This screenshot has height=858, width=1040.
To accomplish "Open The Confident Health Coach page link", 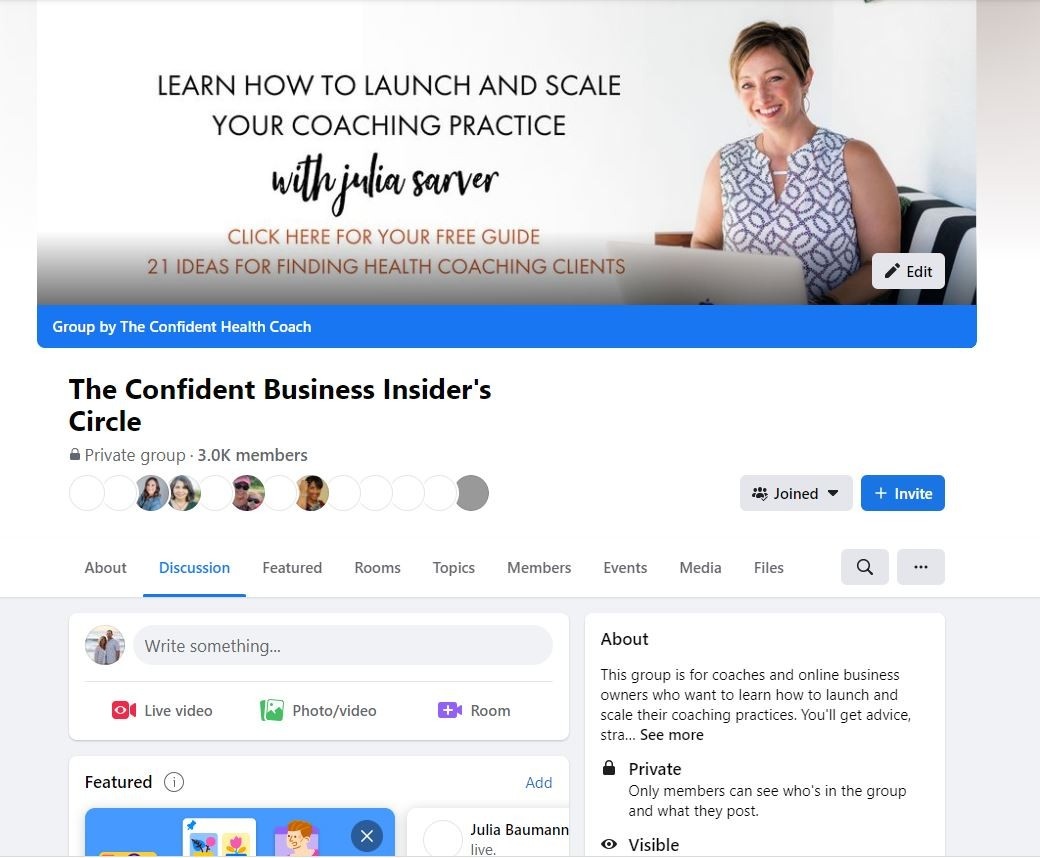I will (216, 327).
